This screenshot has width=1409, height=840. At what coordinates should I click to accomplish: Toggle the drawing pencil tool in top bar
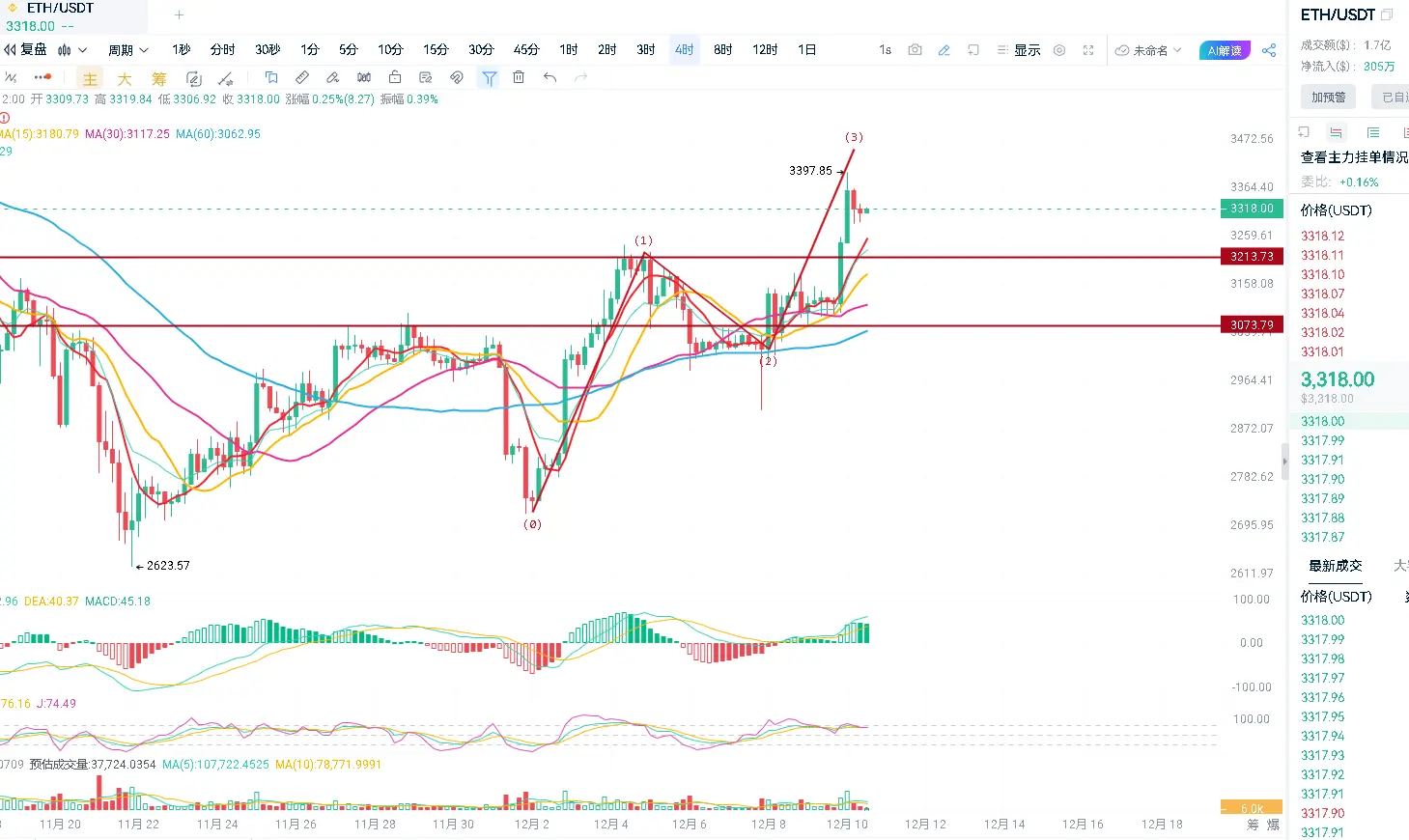944,50
